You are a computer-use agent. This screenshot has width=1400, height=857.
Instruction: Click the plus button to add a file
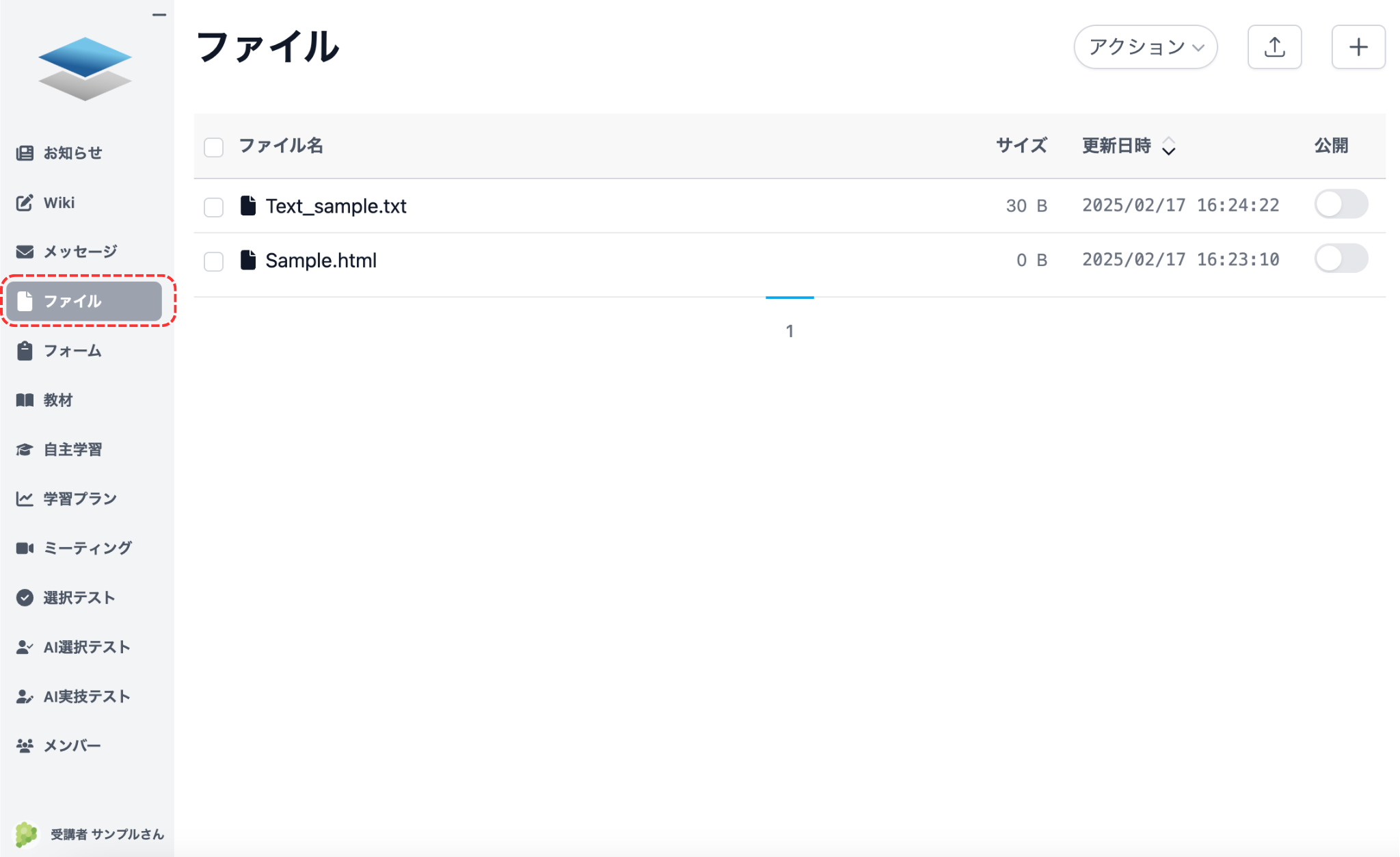[x=1358, y=47]
